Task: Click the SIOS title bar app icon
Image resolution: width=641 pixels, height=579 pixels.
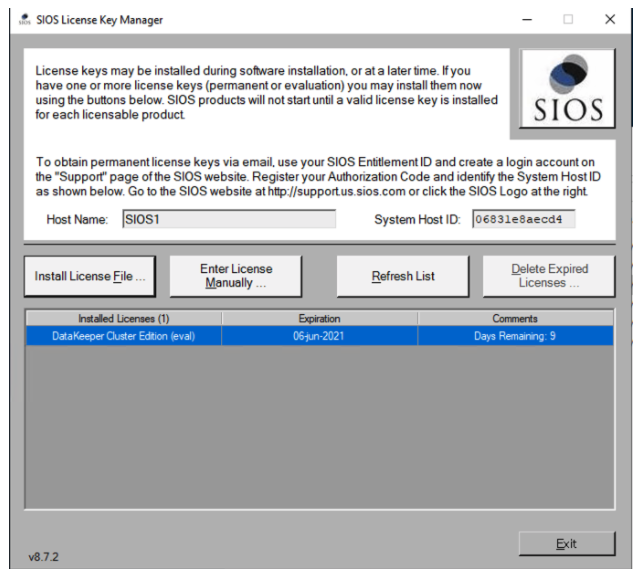Action: (25, 19)
